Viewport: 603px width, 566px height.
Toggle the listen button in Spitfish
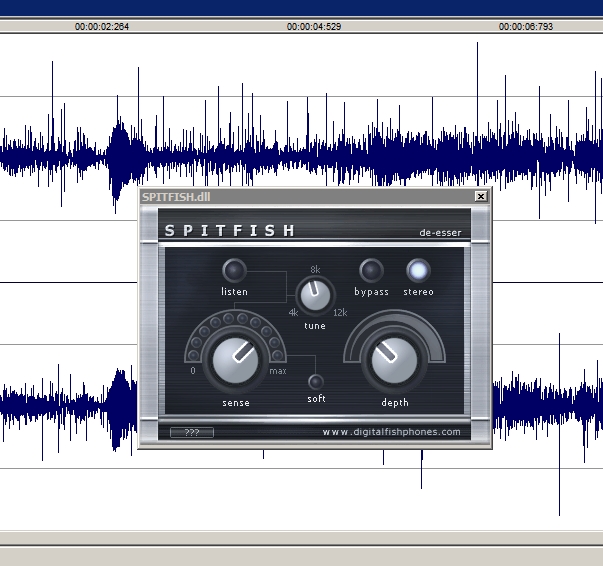(234, 270)
